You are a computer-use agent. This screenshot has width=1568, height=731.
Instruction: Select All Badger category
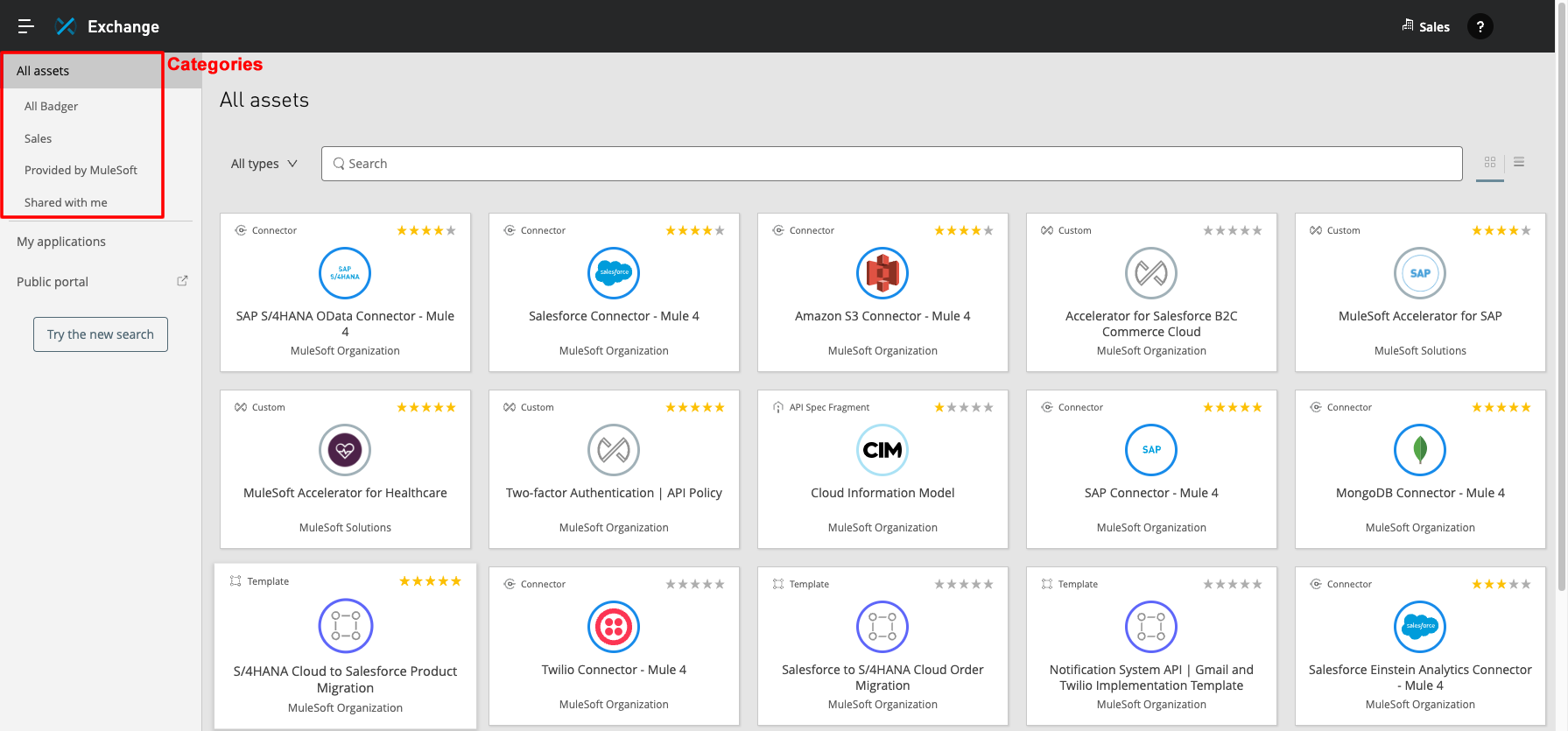(51, 106)
